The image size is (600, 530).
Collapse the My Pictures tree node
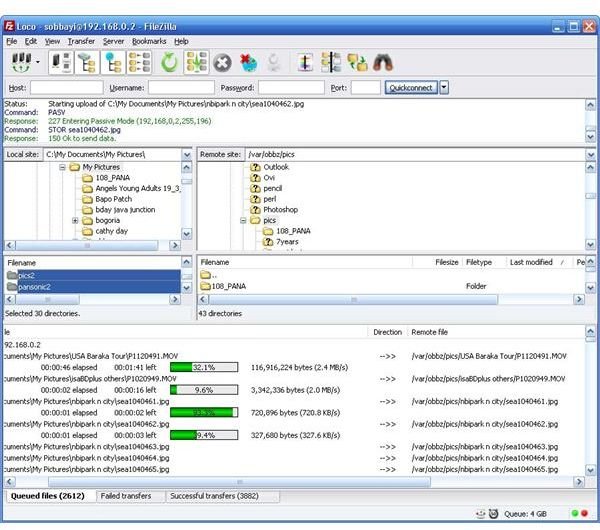(x=62, y=167)
